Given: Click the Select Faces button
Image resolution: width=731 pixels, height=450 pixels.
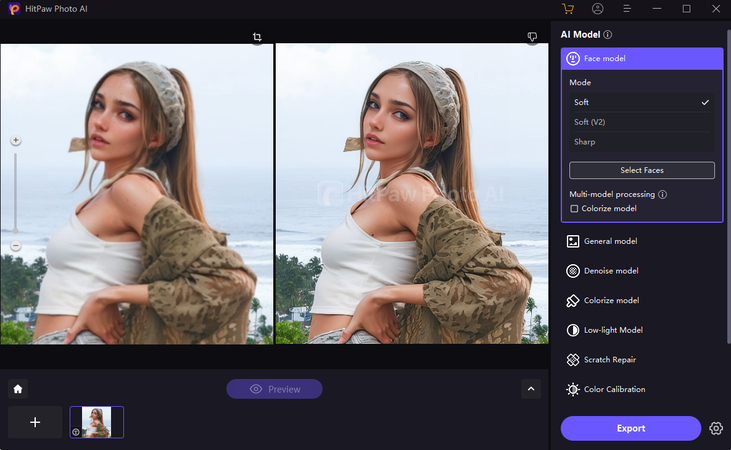Looking at the screenshot, I should (x=641, y=170).
